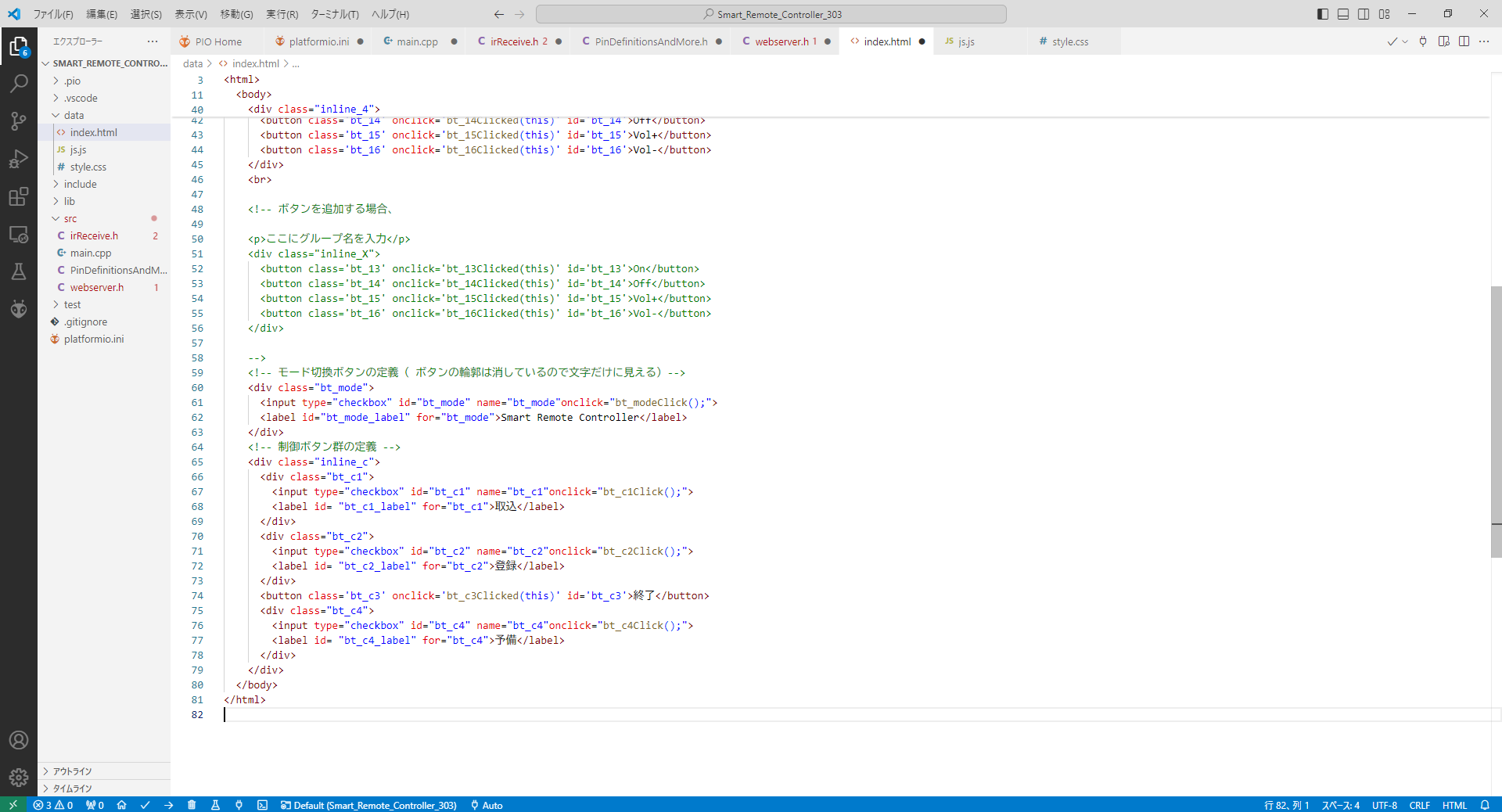The image size is (1502, 812).
Task: Click the CRLF line ending indicator
Action: coord(1419,805)
